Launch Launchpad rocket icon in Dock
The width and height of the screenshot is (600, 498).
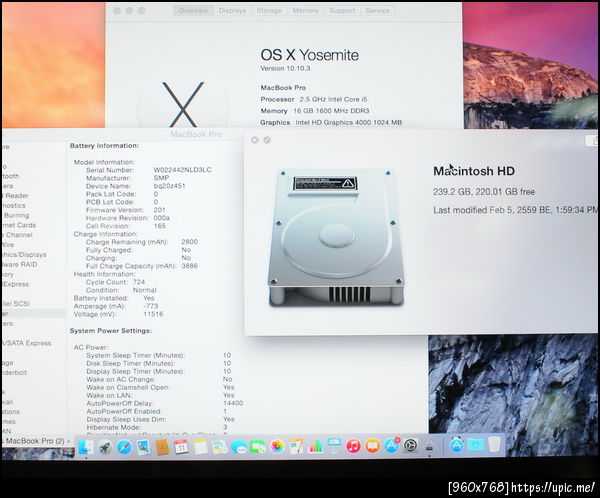[105, 446]
